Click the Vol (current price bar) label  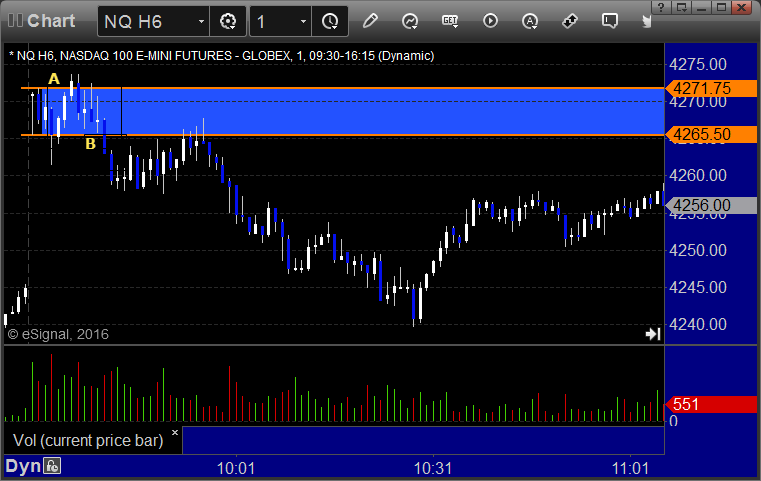[x=88, y=440]
